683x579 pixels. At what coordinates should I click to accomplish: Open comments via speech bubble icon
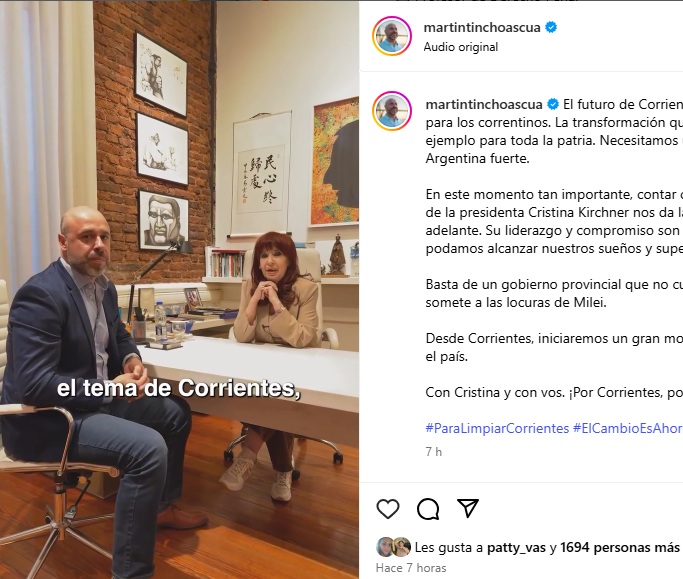pos(428,508)
